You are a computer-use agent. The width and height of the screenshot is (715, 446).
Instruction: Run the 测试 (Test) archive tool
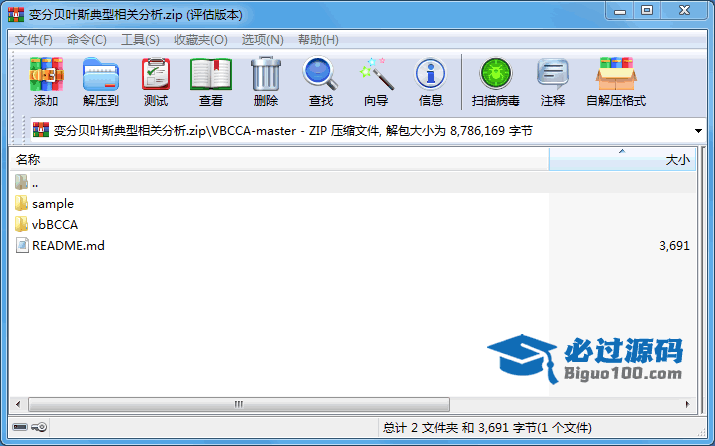(156, 74)
